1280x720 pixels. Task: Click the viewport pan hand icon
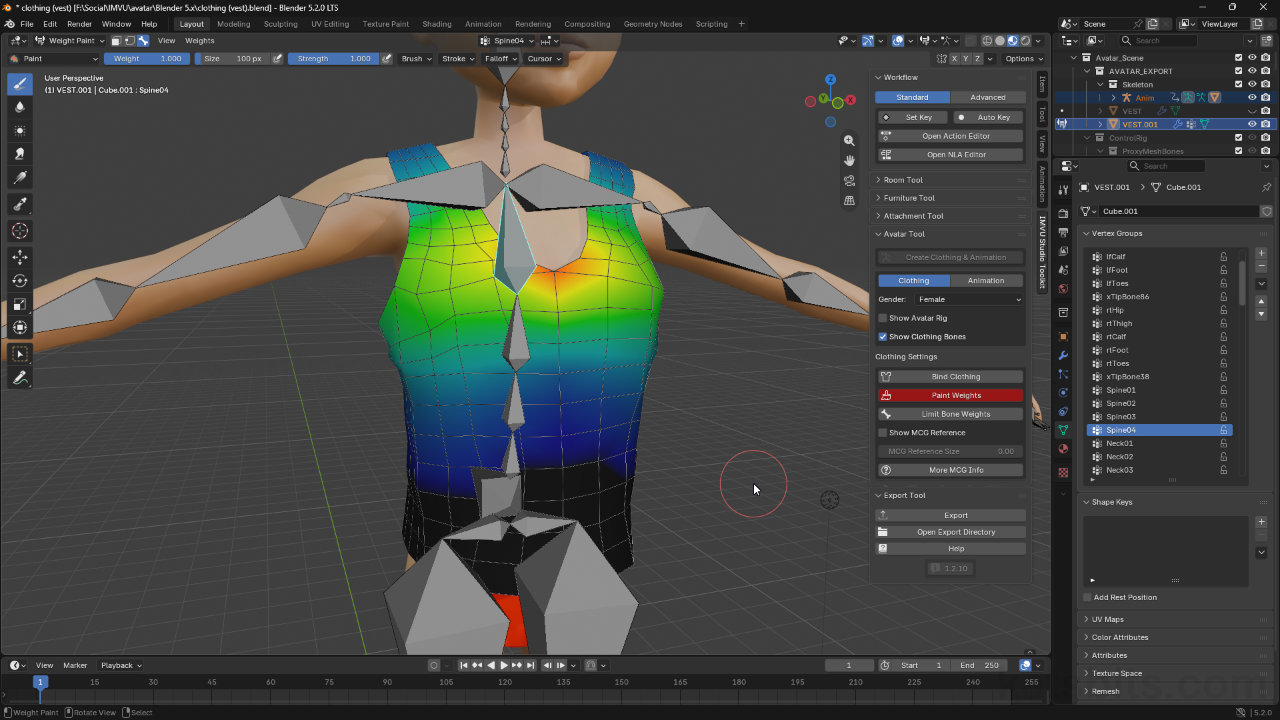[x=849, y=160]
